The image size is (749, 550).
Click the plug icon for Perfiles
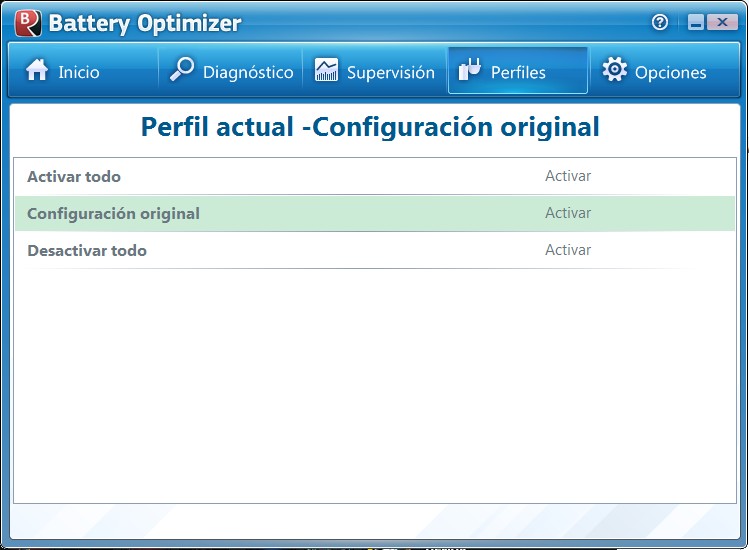[470, 69]
